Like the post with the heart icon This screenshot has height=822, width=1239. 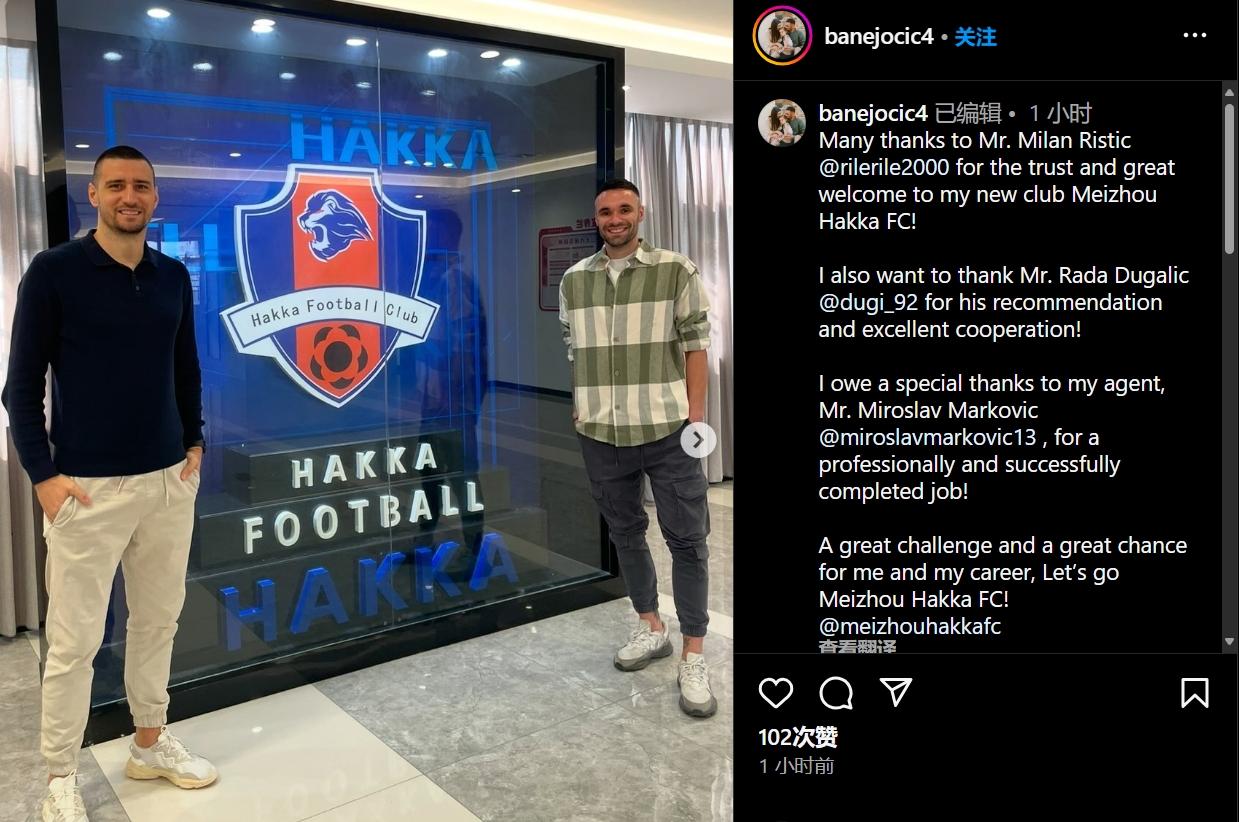[x=775, y=693]
